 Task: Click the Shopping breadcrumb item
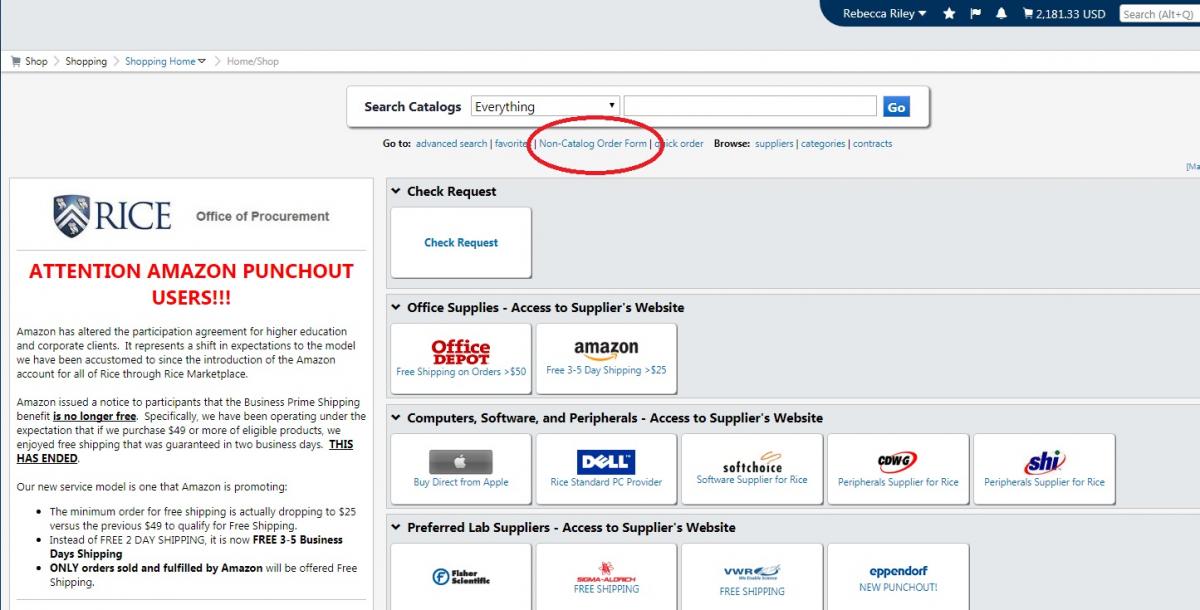point(86,61)
